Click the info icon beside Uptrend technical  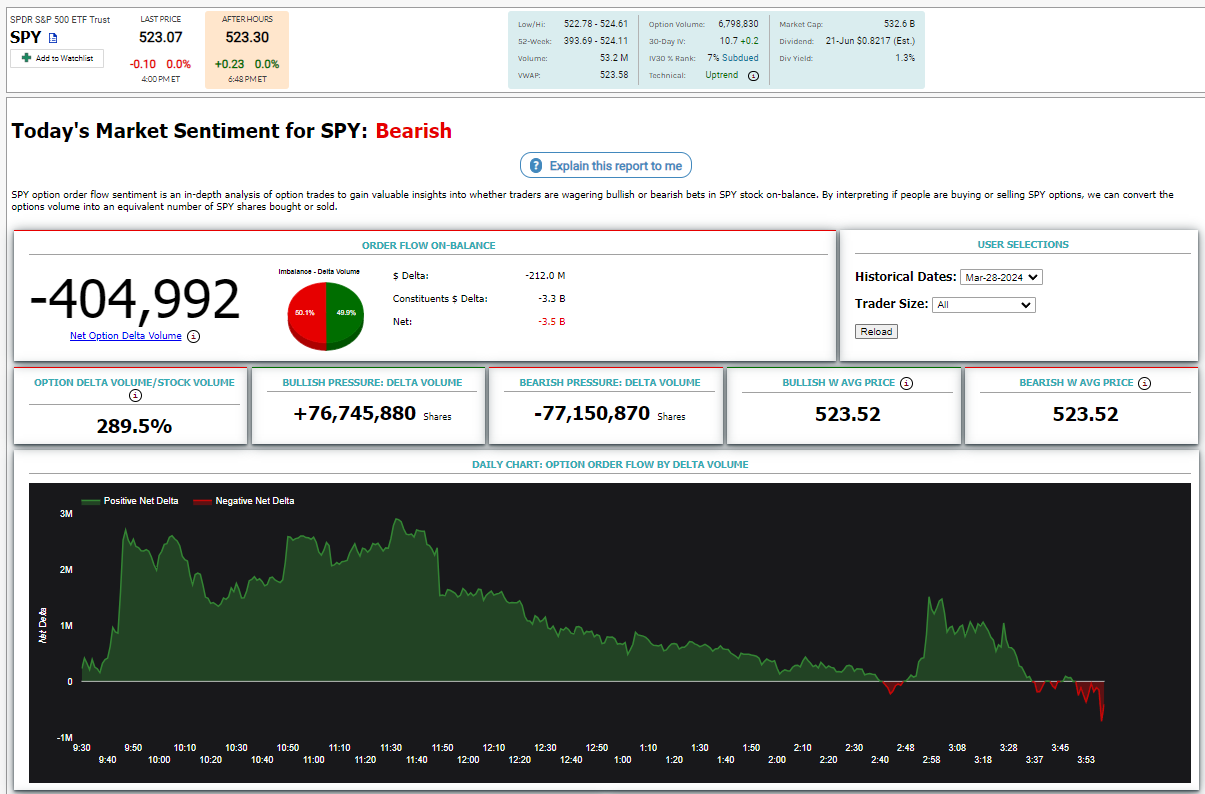[753, 75]
